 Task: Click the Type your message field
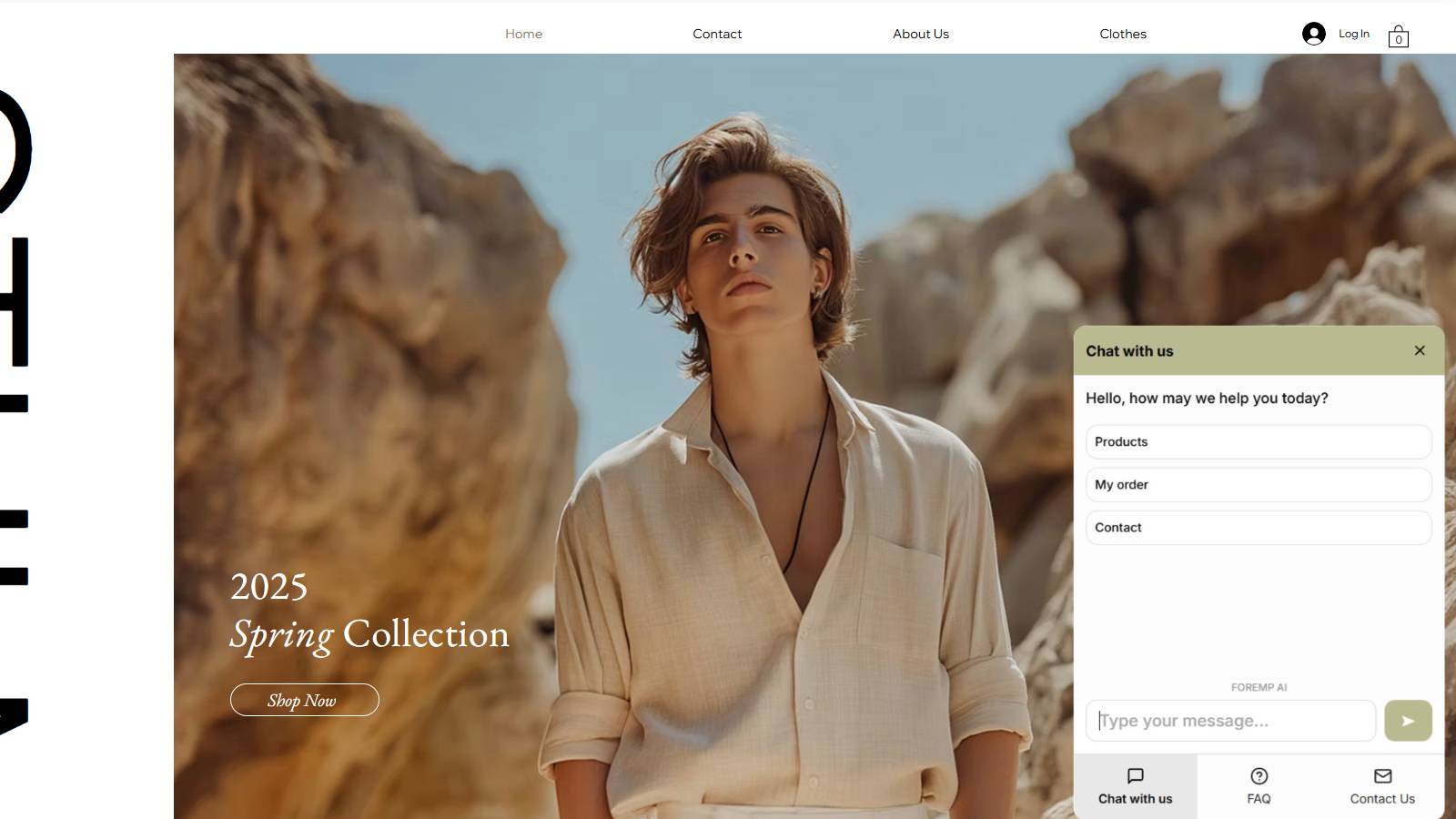point(1230,720)
